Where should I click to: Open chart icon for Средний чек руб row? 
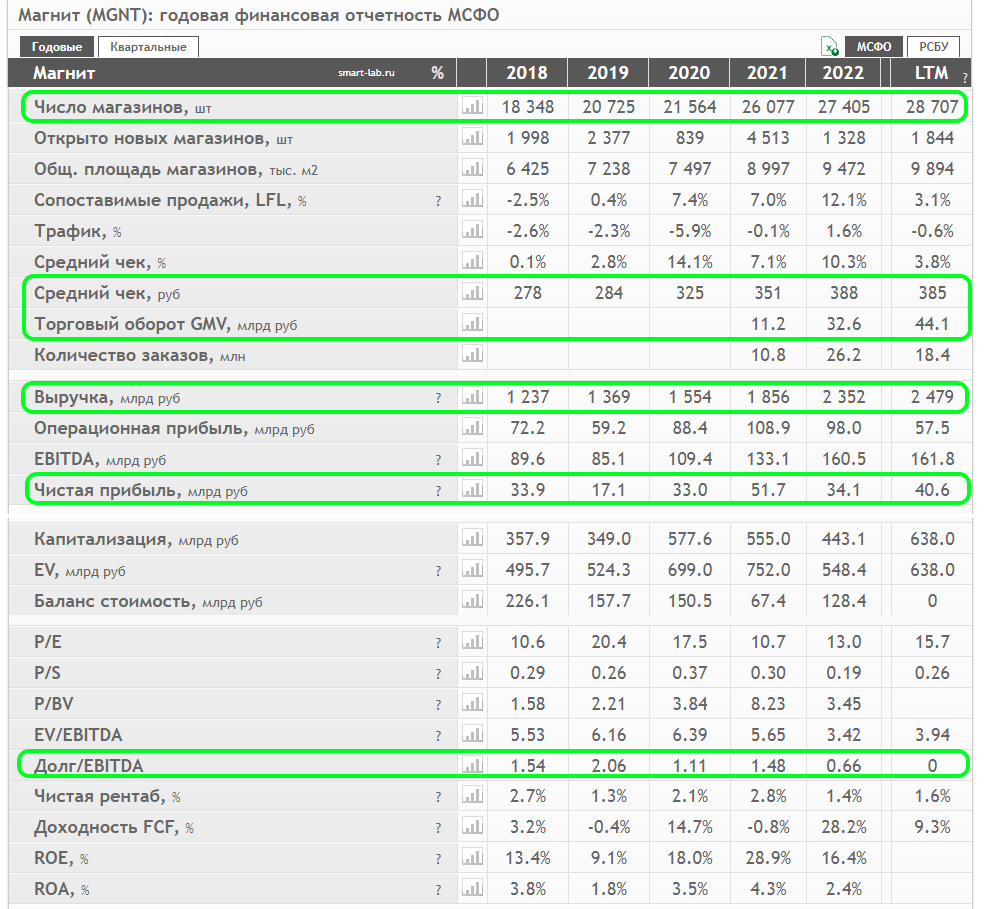click(x=472, y=292)
